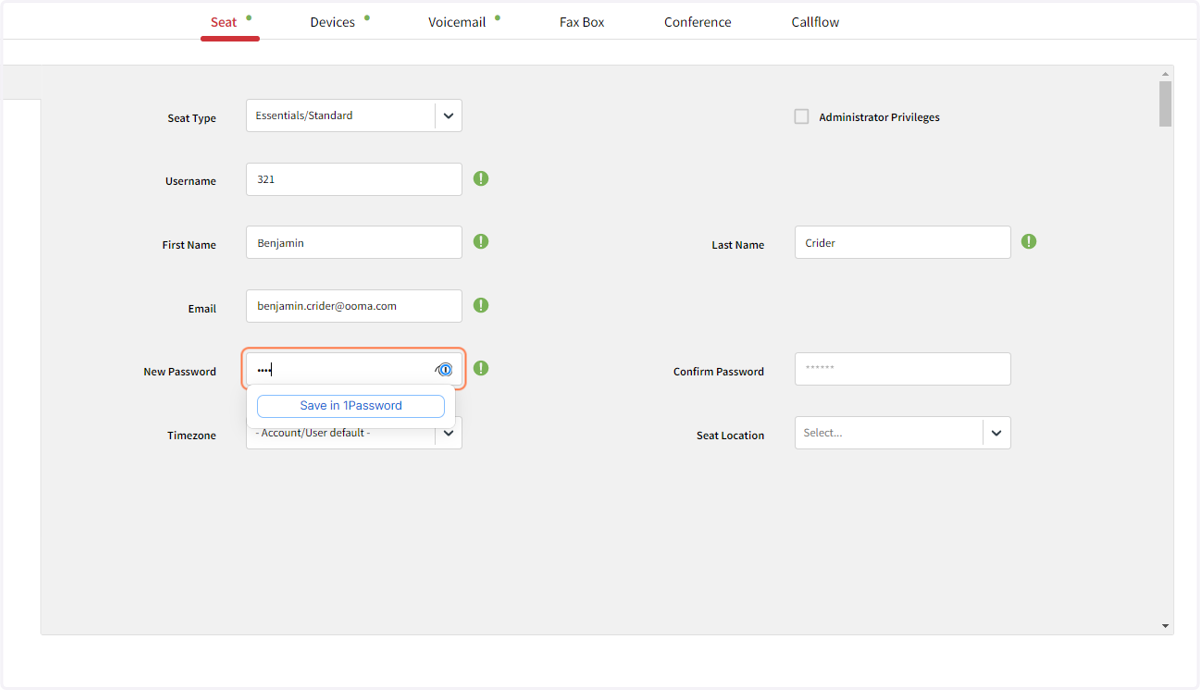Click the Seat Location label
The height and width of the screenshot is (690, 1200).
click(x=731, y=435)
